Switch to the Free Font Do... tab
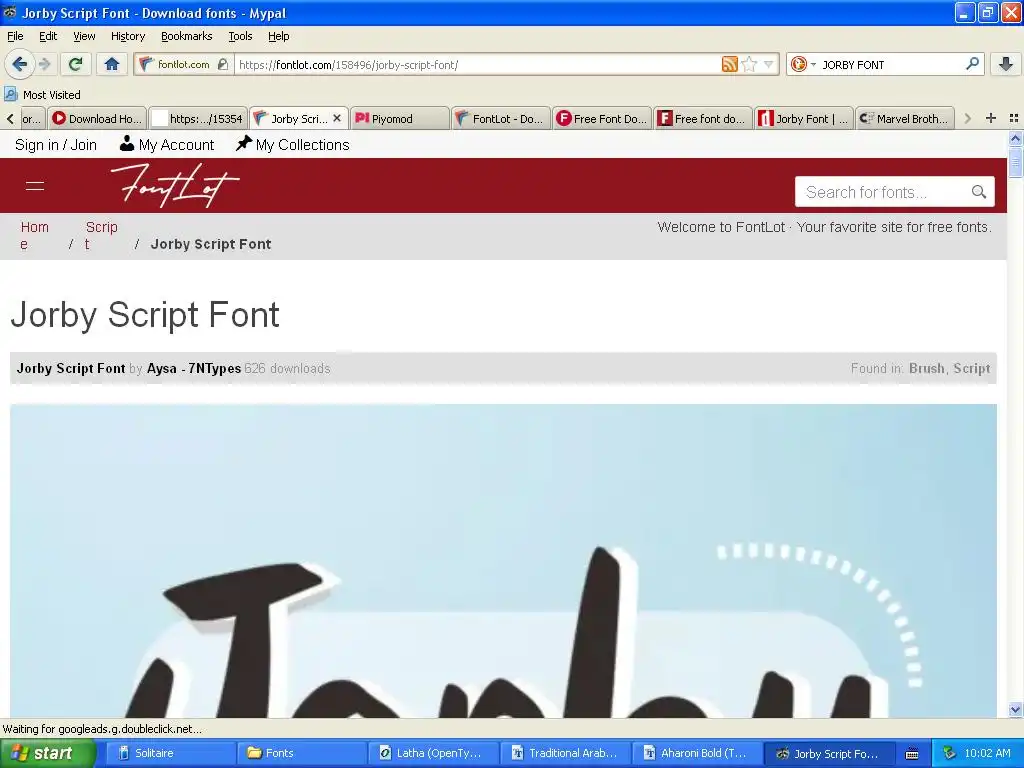 (x=602, y=119)
